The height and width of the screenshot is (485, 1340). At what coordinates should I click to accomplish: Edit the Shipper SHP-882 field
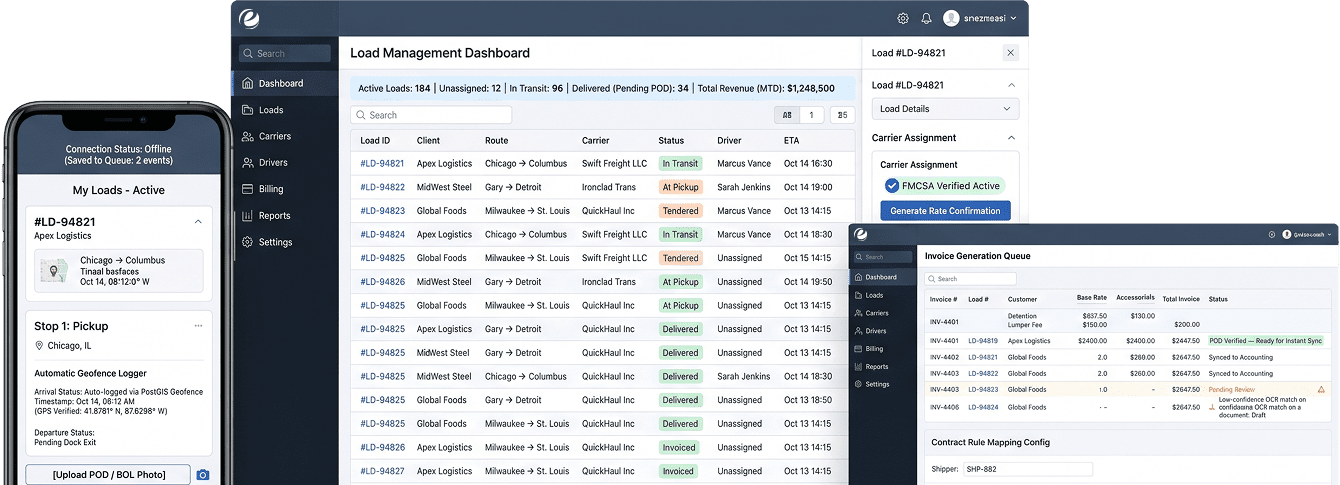pyautogui.click(x=1027, y=468)
